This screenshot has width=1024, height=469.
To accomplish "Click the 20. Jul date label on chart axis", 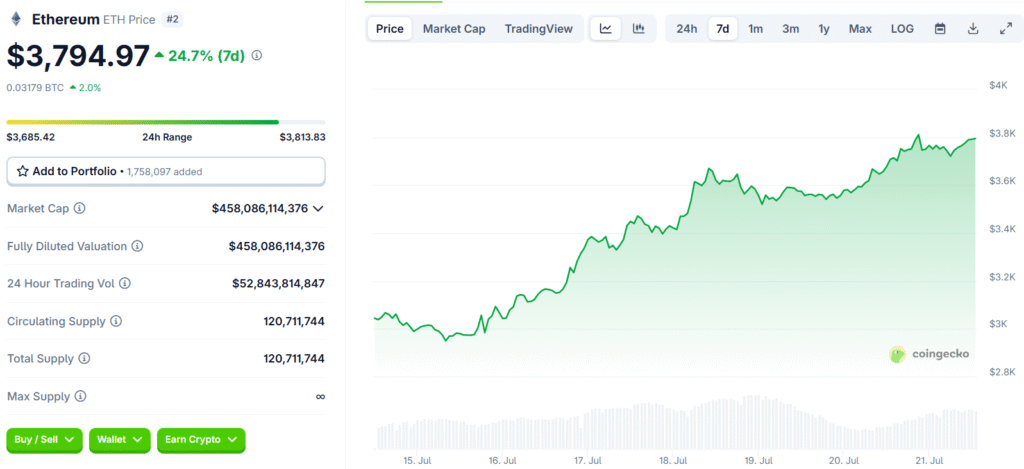I will 845,460.
